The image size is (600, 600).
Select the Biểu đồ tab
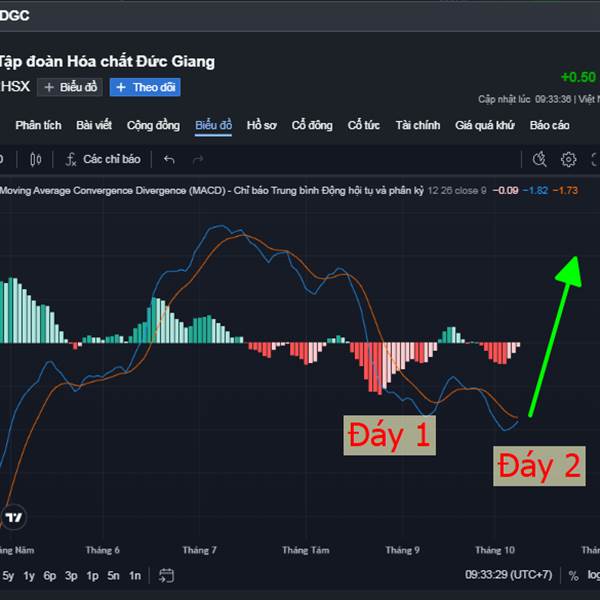tap(214, 126)
